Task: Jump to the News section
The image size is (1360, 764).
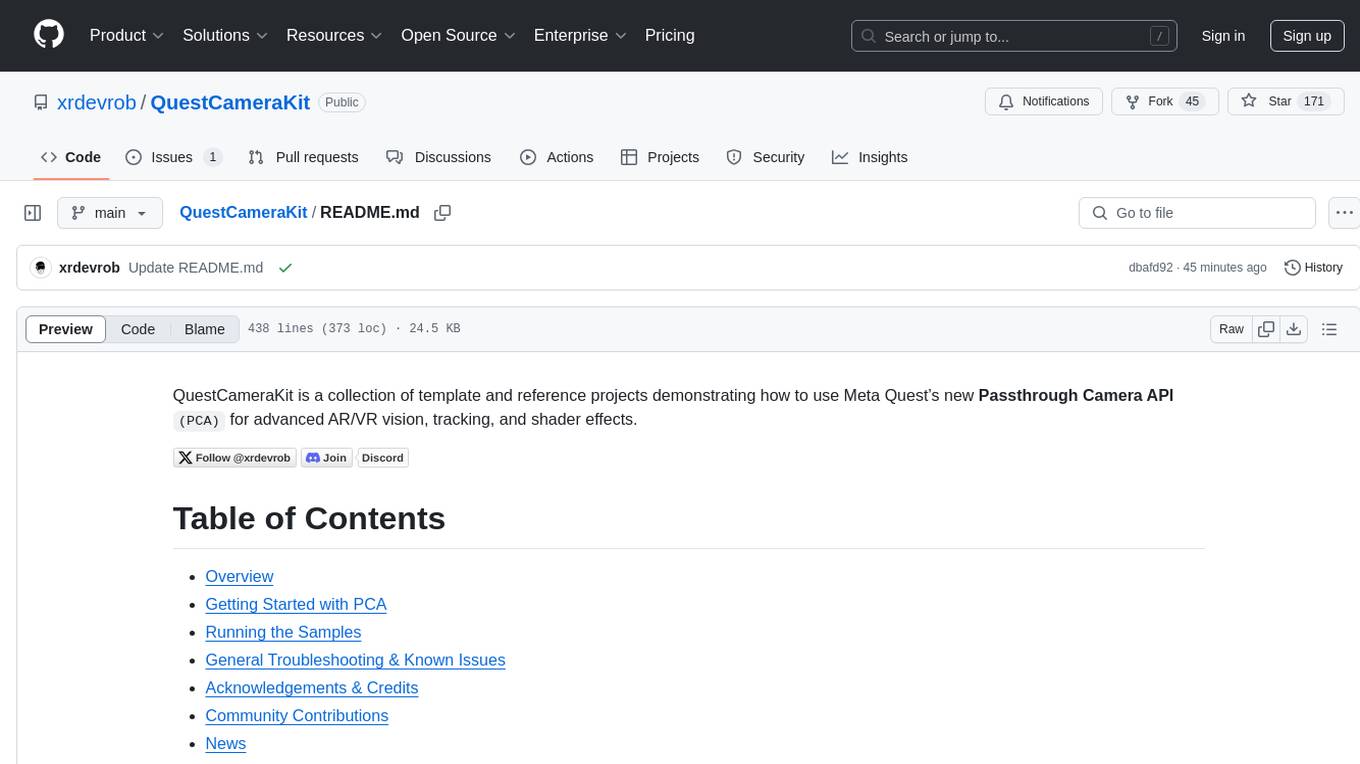Action: [226, 744]
